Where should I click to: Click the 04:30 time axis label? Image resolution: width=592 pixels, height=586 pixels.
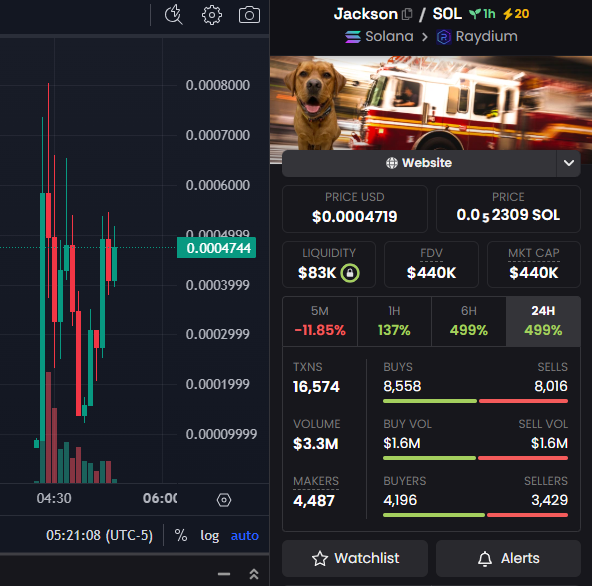(54, 498)
